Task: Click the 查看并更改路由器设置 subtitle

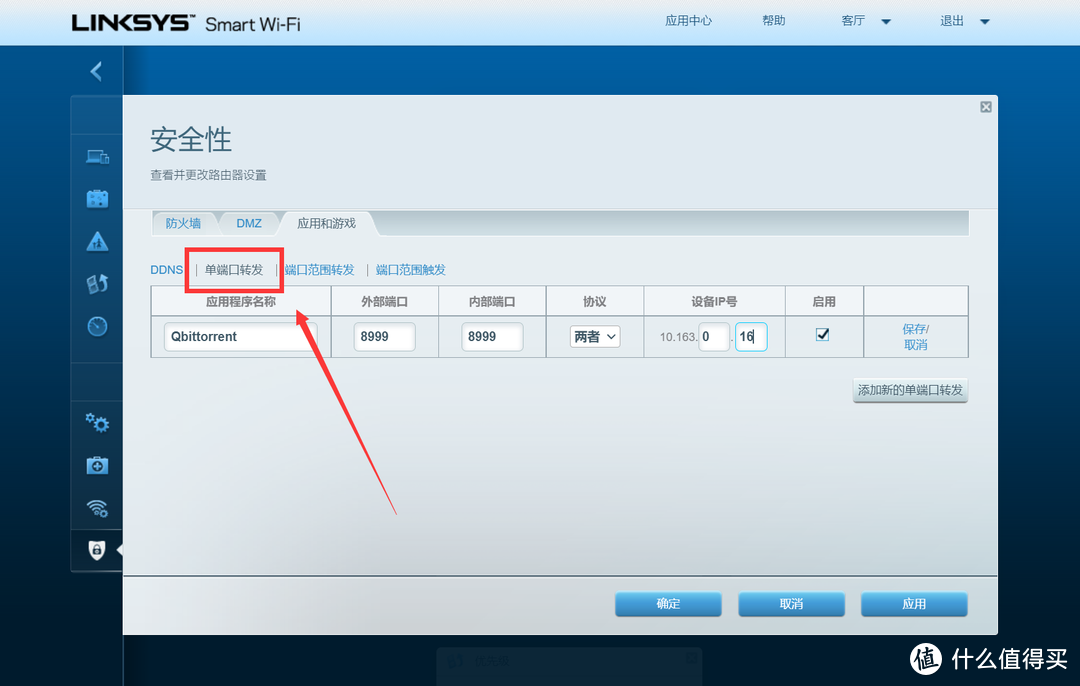Action: coord(209,175)
